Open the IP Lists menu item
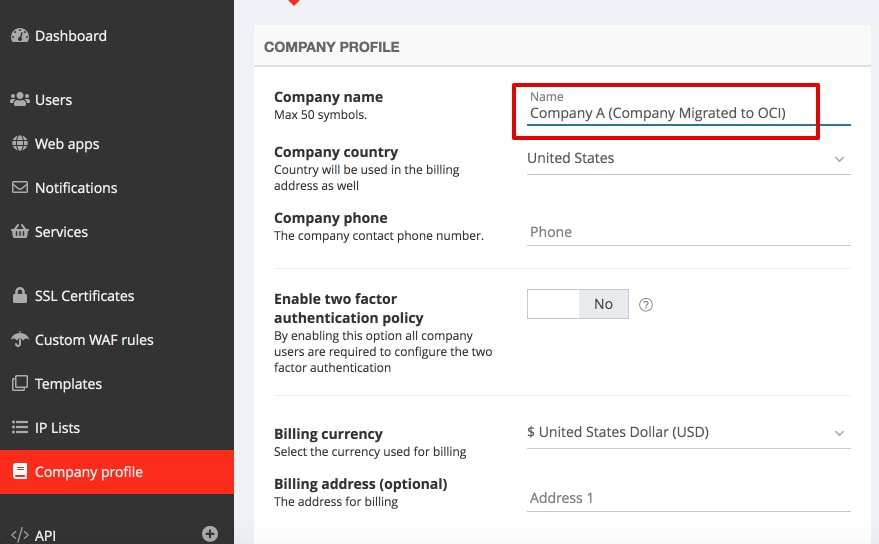Image resolution: width=879 pixels, height=544 pixels. 57,428
